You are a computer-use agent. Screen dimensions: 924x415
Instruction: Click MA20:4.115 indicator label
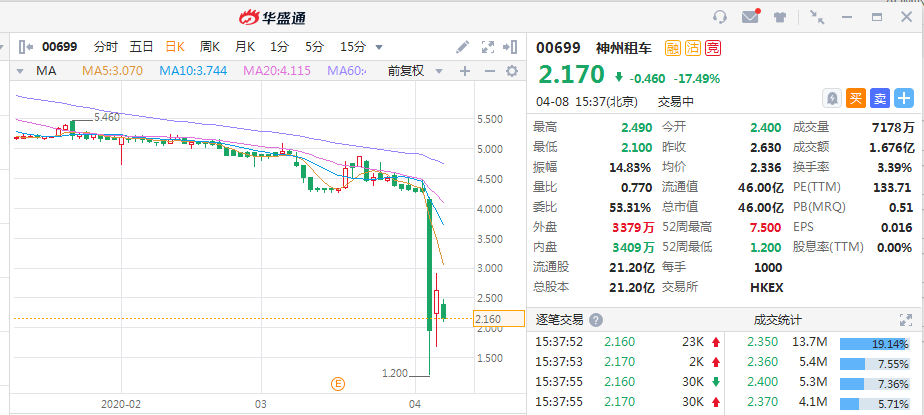pos(277,71)
